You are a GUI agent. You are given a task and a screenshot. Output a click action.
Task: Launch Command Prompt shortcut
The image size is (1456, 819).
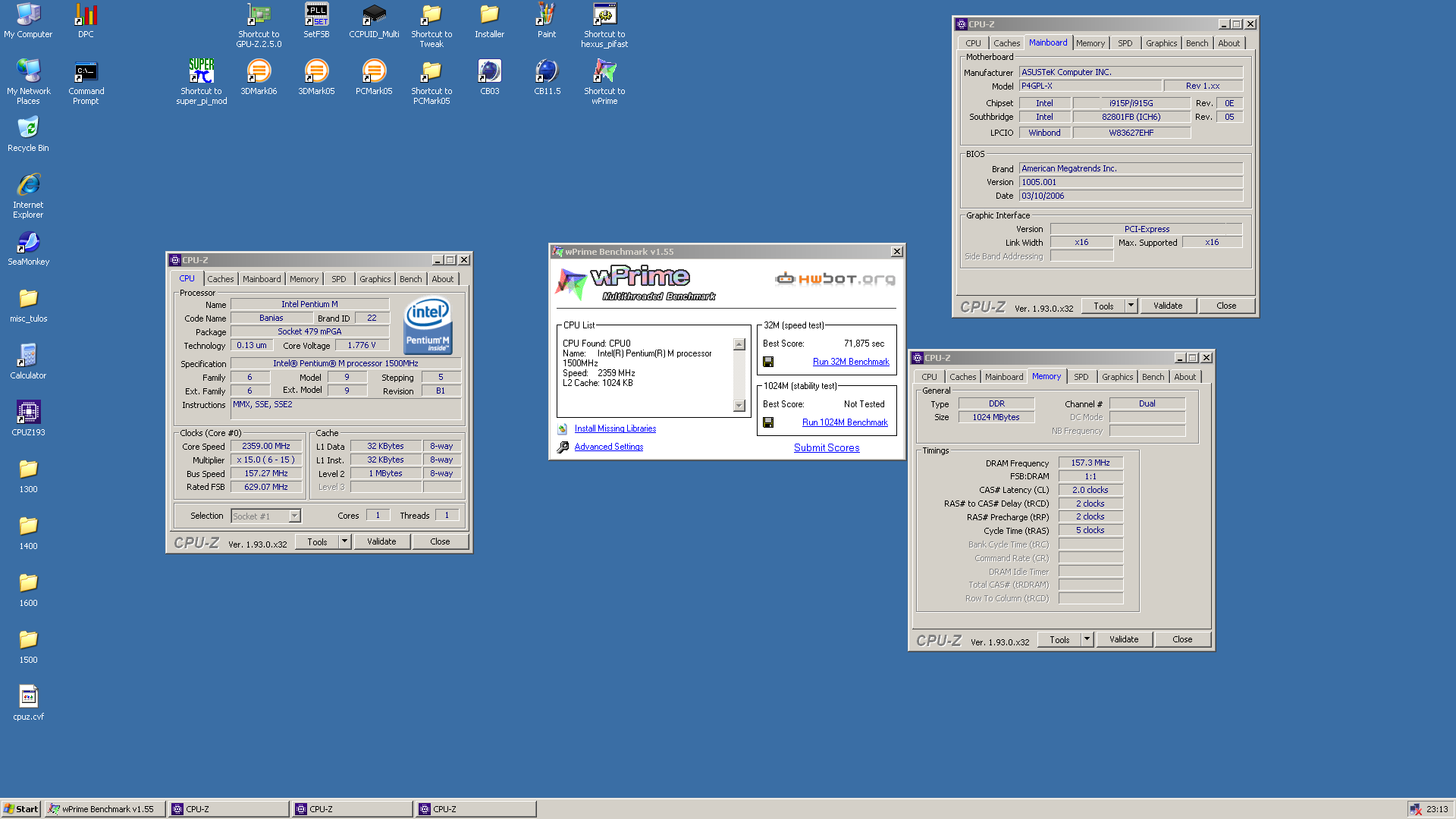[x=86, y=82]
